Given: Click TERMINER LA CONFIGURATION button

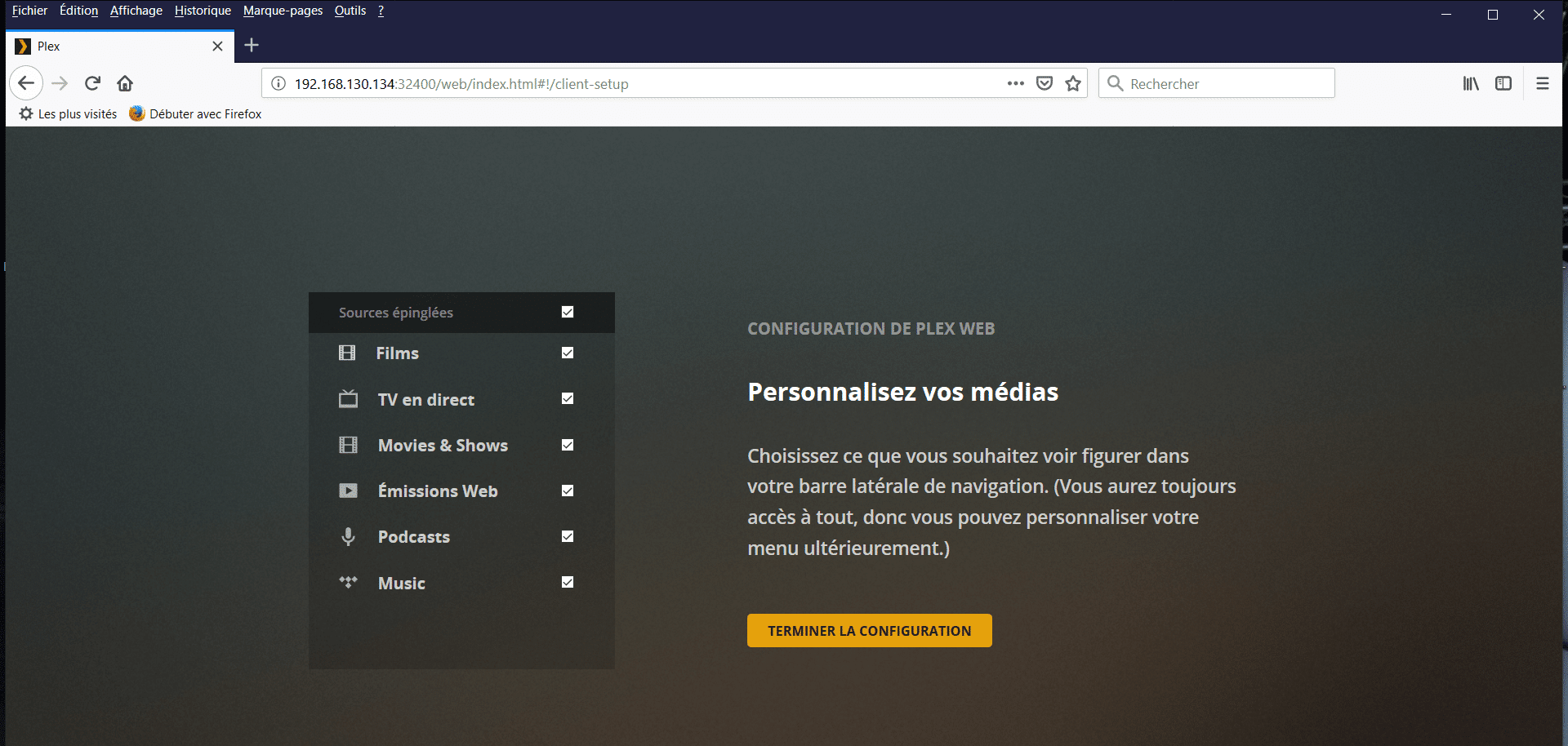Looking at the screenshot, I should point(869,630).
